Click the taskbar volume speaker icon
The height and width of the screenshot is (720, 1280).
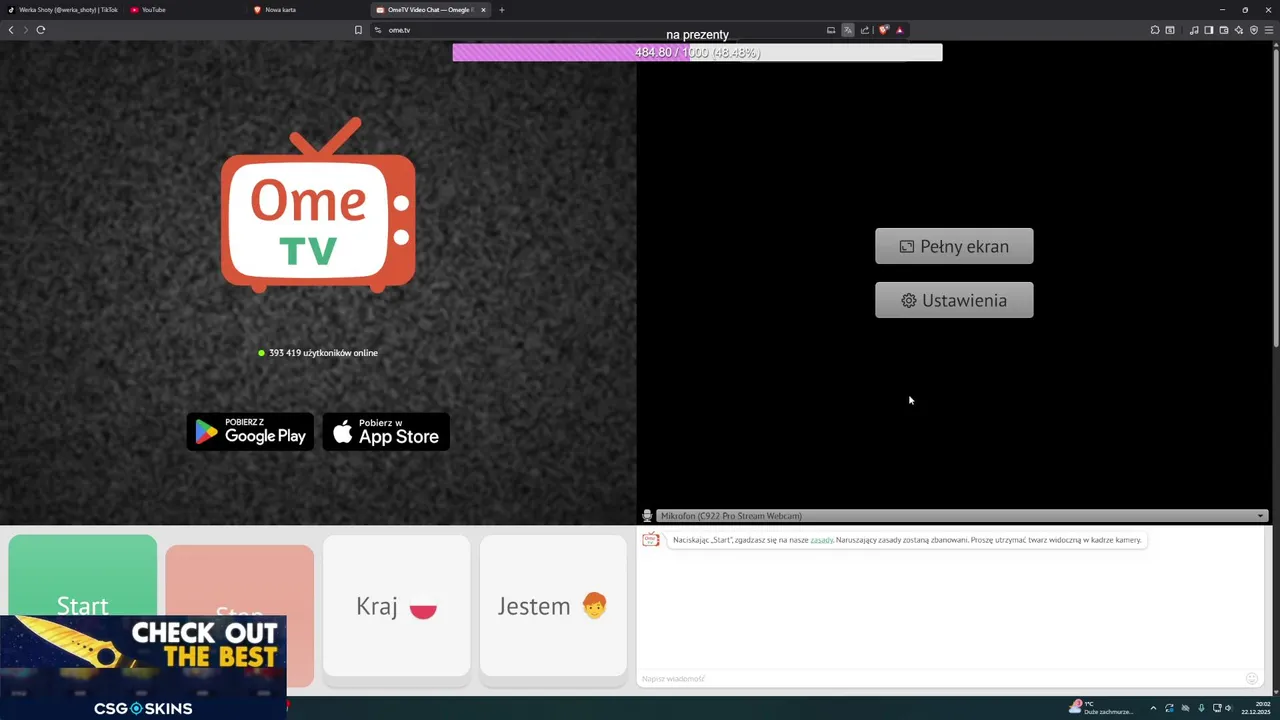click(1229, 708)
